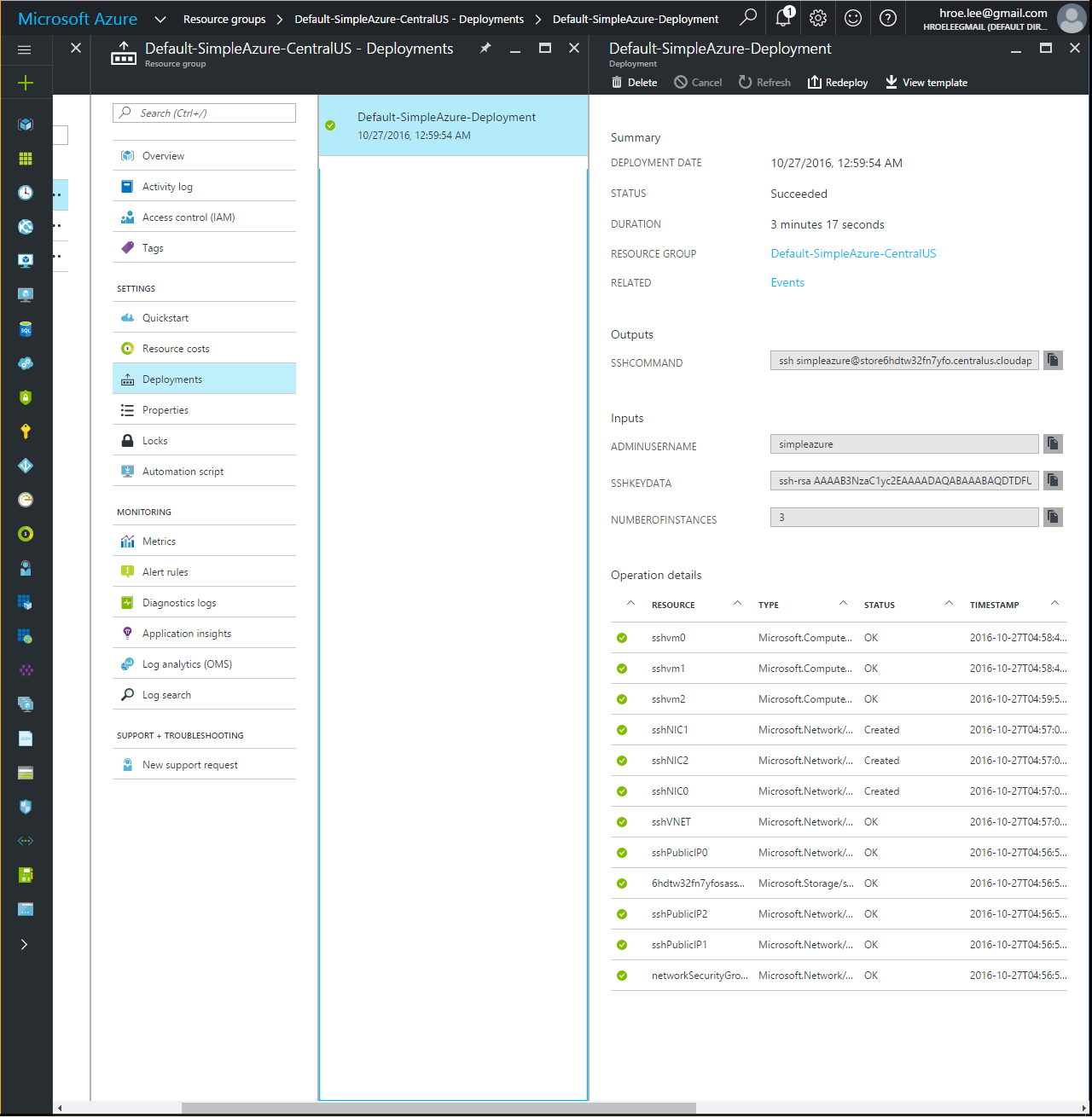The width and height of the screenshot is (1092, 1118).
Task: Open Overview in the resource group menu
Action: (x=204, y=156)
